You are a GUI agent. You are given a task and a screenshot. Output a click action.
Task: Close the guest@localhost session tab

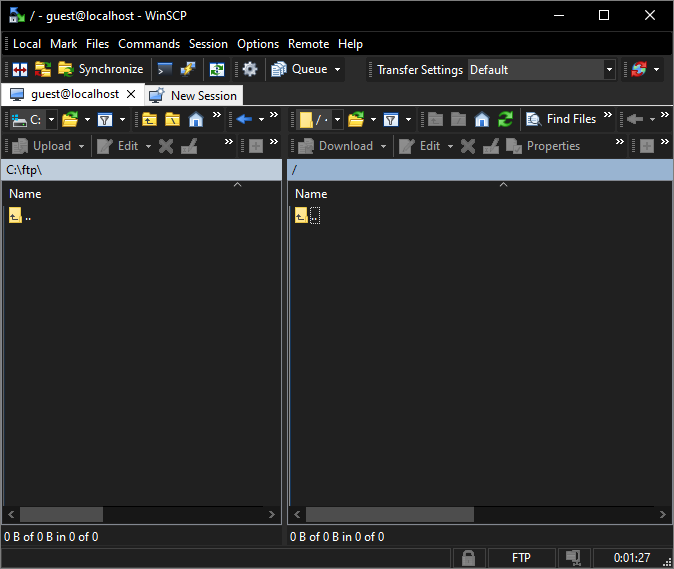click(x=131, y=94)
